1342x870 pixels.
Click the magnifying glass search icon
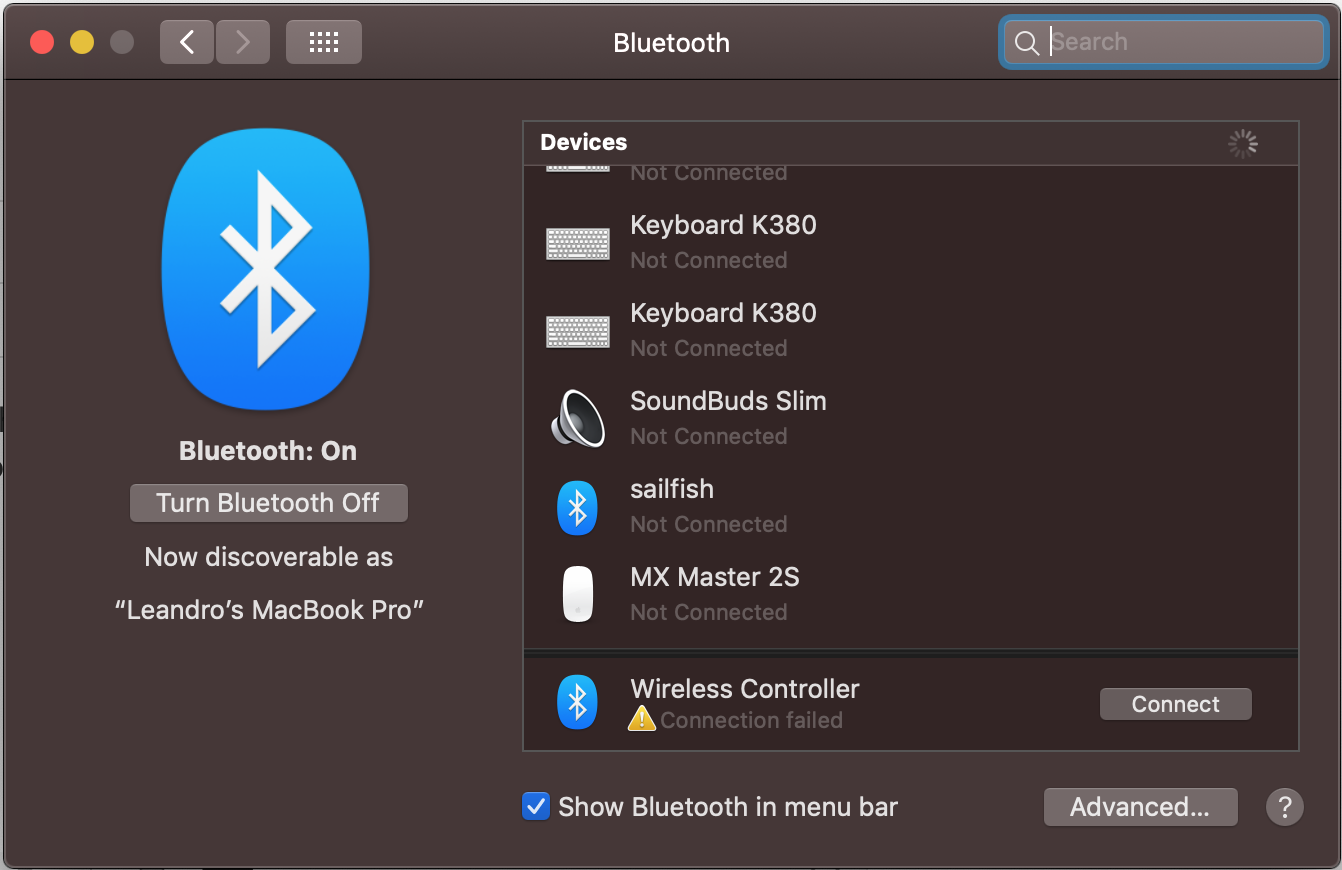pos(1027,42)
